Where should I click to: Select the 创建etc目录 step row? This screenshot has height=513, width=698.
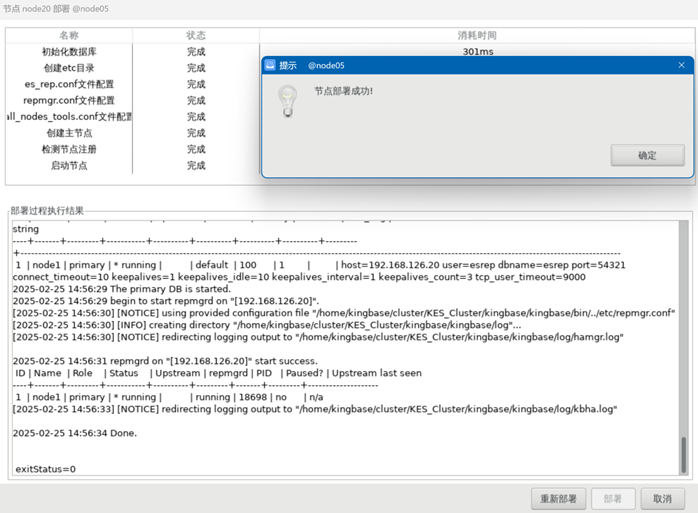tap(68, 68)
